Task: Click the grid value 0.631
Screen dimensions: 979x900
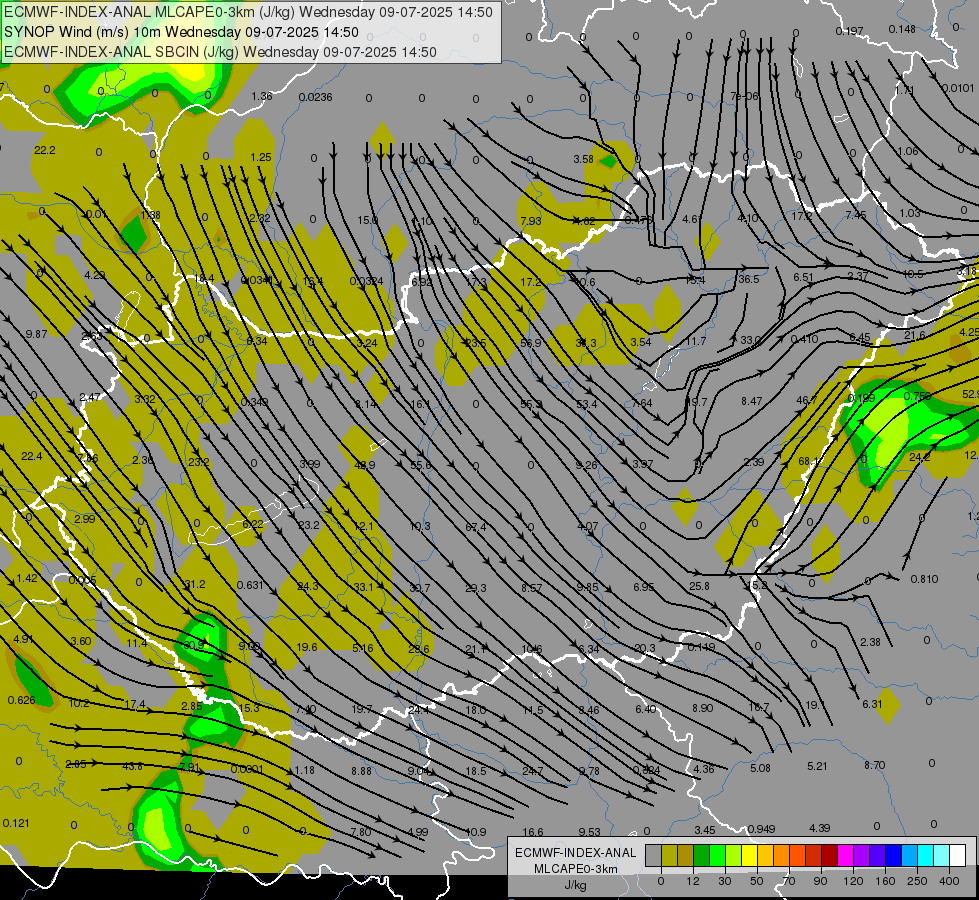Action: pyautogui.click(x=250, y=585)
